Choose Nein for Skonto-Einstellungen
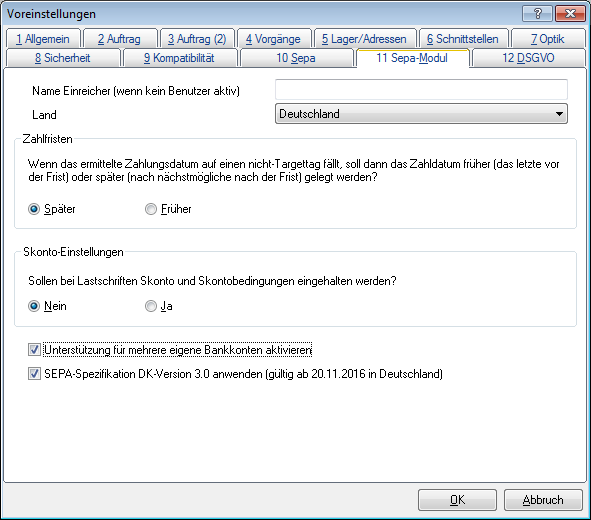This screenshot has height=520, width=591. (x=34, y=306)
